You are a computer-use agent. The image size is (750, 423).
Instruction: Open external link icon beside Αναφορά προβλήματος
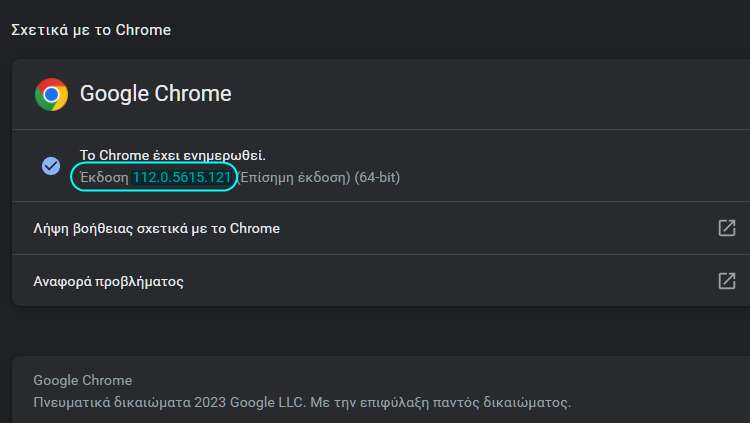point(727,281)
